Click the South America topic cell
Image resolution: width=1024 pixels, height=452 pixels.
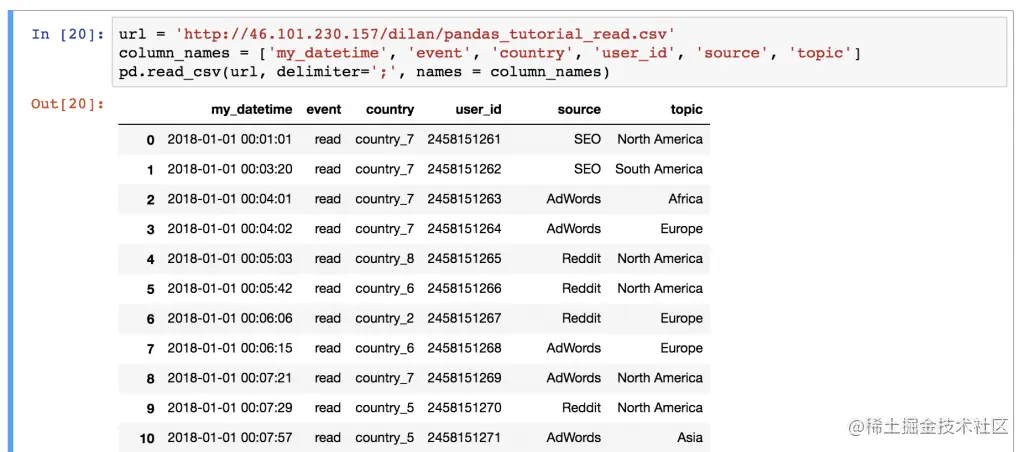(659, 169)
